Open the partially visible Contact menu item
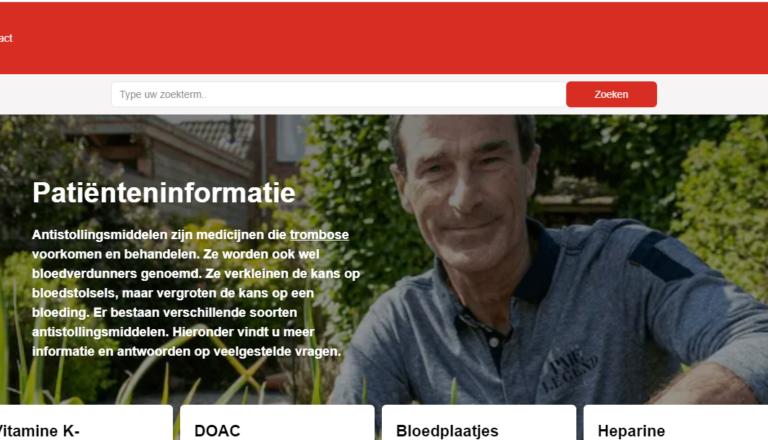This screenshot has width=768, height=440. tap(5, 38)
